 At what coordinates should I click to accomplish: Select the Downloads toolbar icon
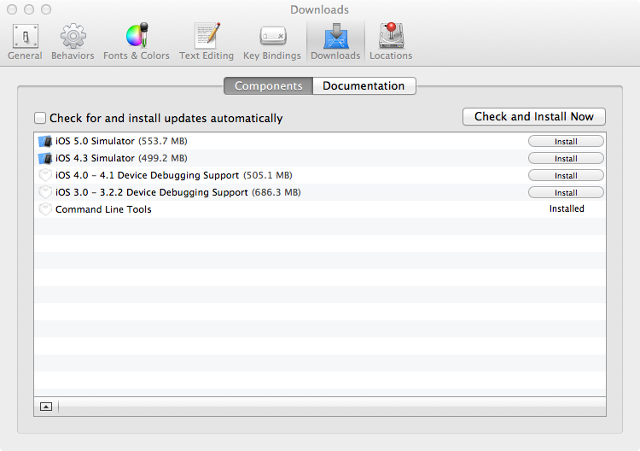coord(336,36)
